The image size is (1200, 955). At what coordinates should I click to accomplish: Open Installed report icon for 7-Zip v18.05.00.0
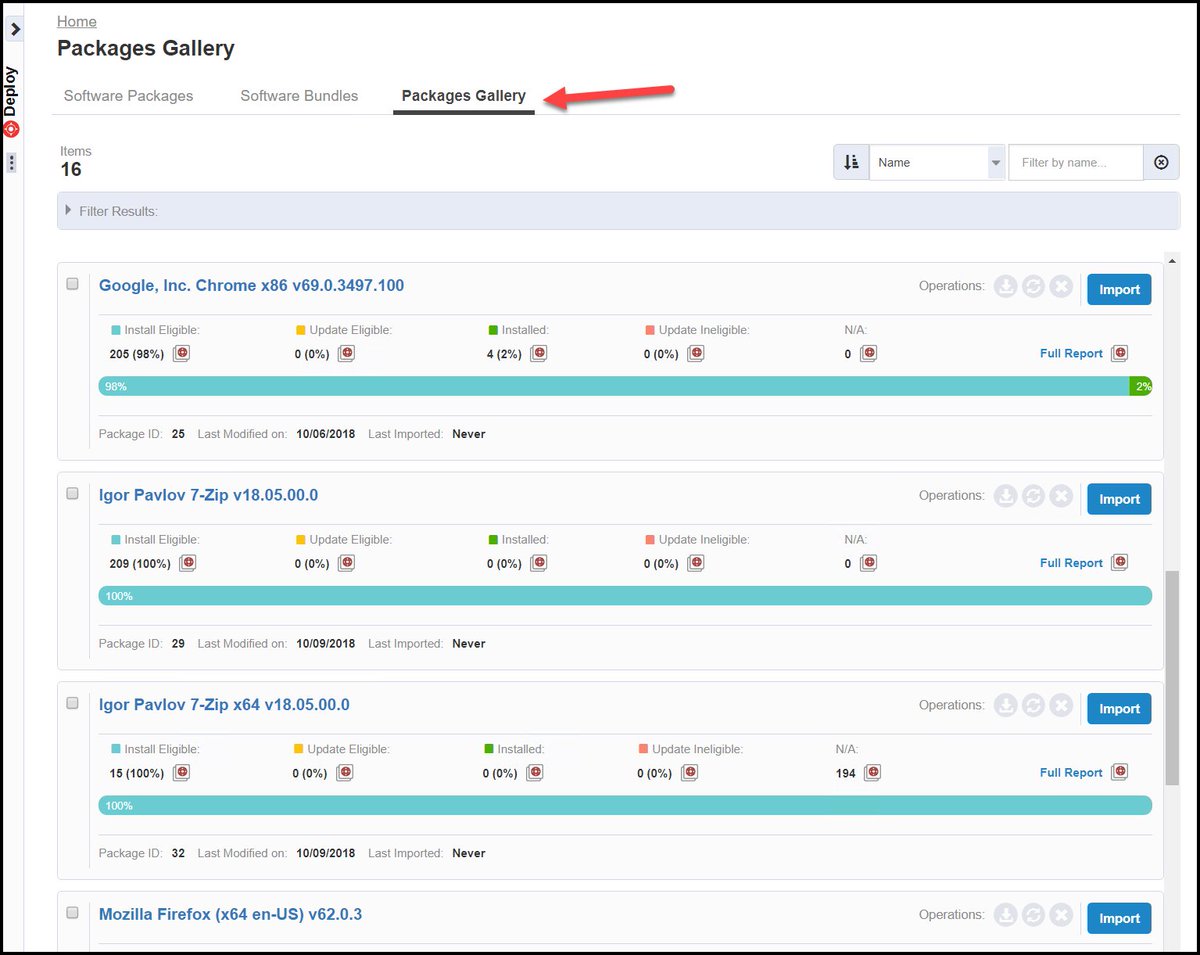pyautogui.click(x=538, y=563)
